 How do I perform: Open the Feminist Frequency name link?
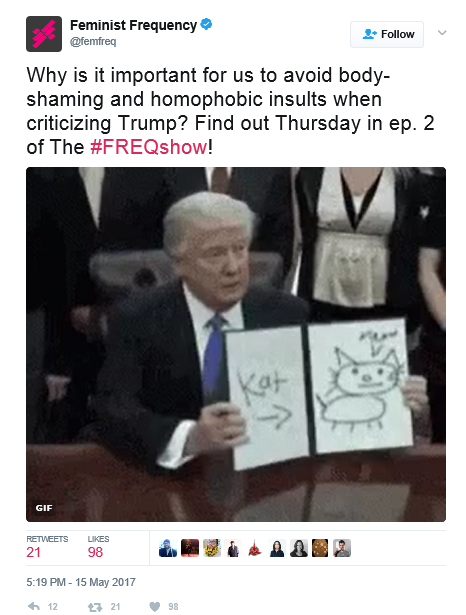click(133, 25)
